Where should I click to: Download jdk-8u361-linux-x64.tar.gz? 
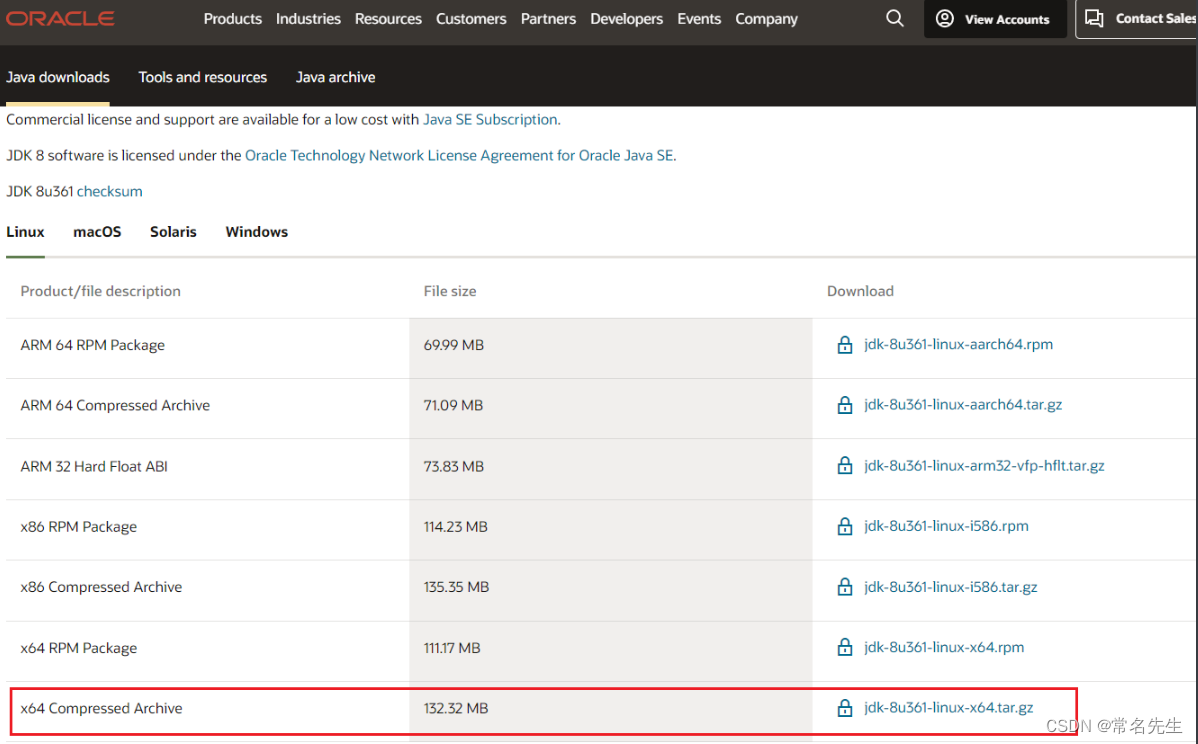[948, 708]
